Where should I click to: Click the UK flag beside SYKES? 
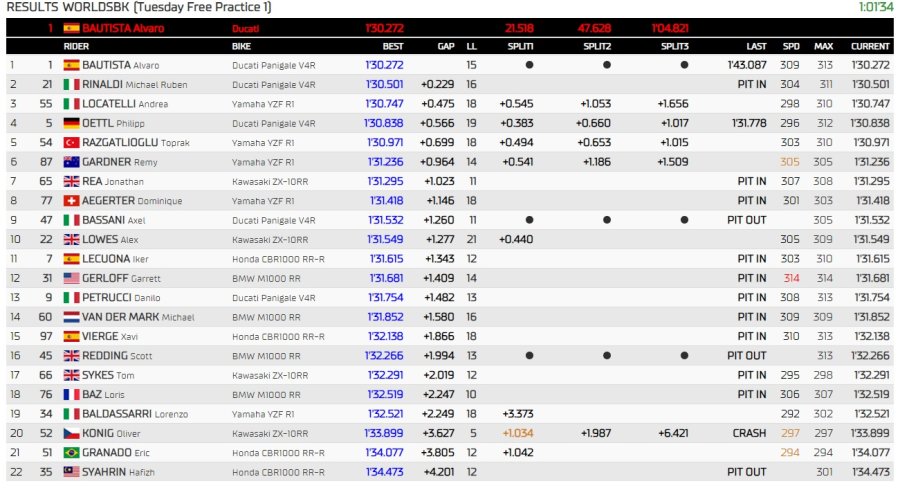point(71,375)
